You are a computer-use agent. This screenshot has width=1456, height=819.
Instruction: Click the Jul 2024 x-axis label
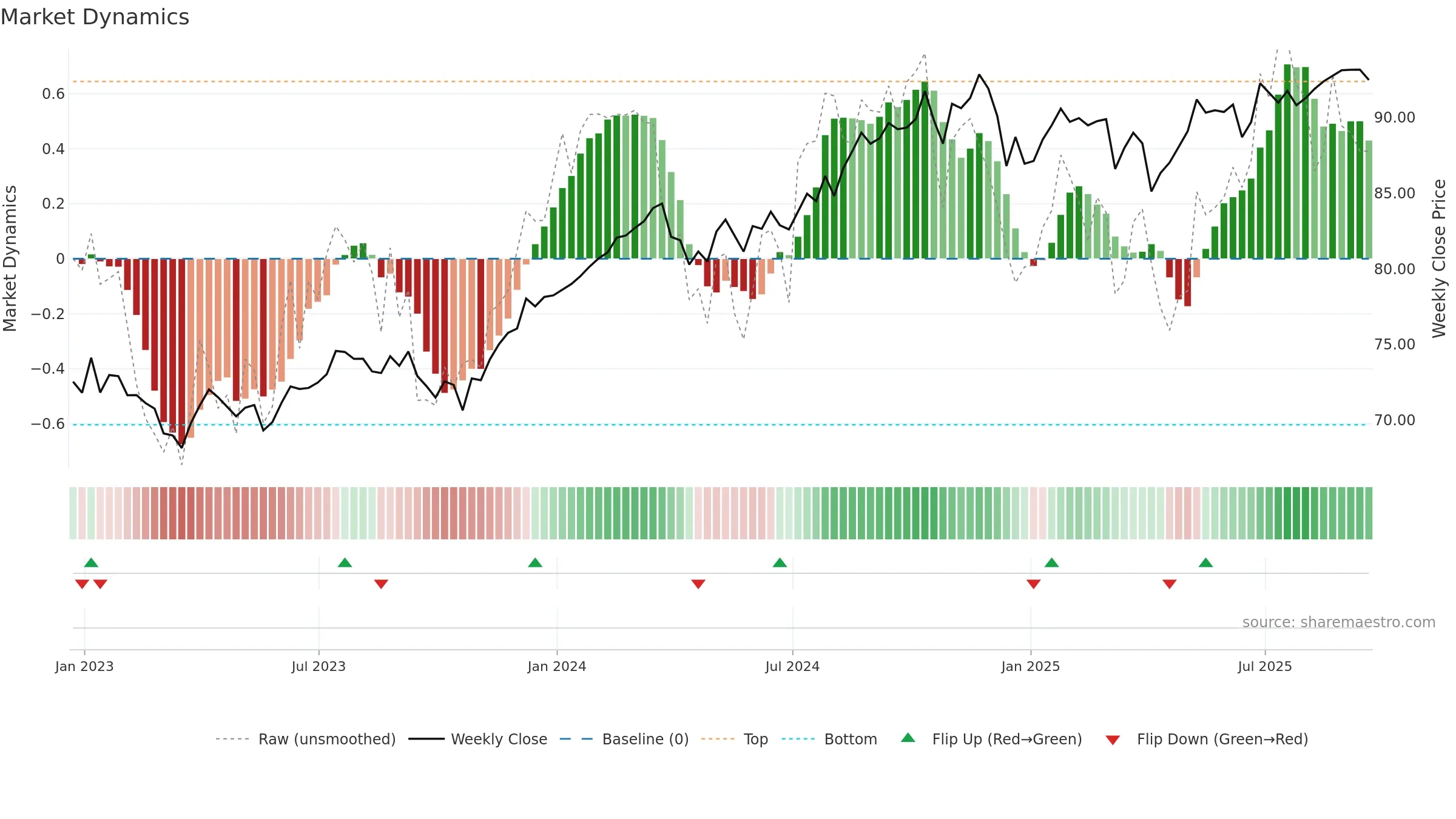tap(792, 666)
